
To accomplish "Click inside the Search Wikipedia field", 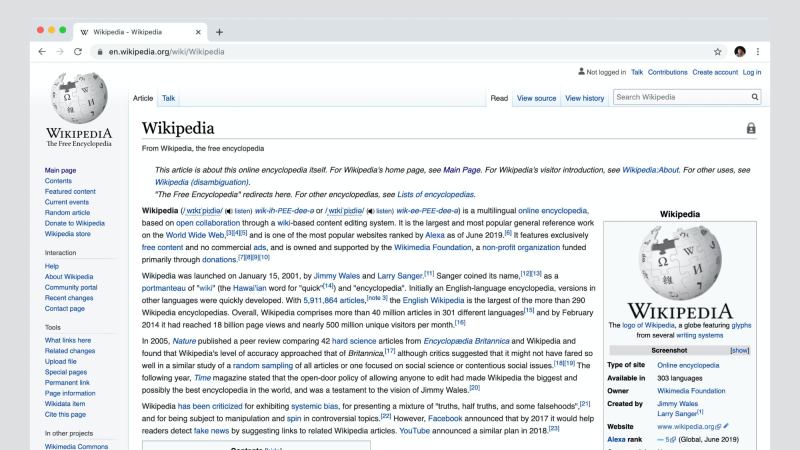I will [680, 97].
